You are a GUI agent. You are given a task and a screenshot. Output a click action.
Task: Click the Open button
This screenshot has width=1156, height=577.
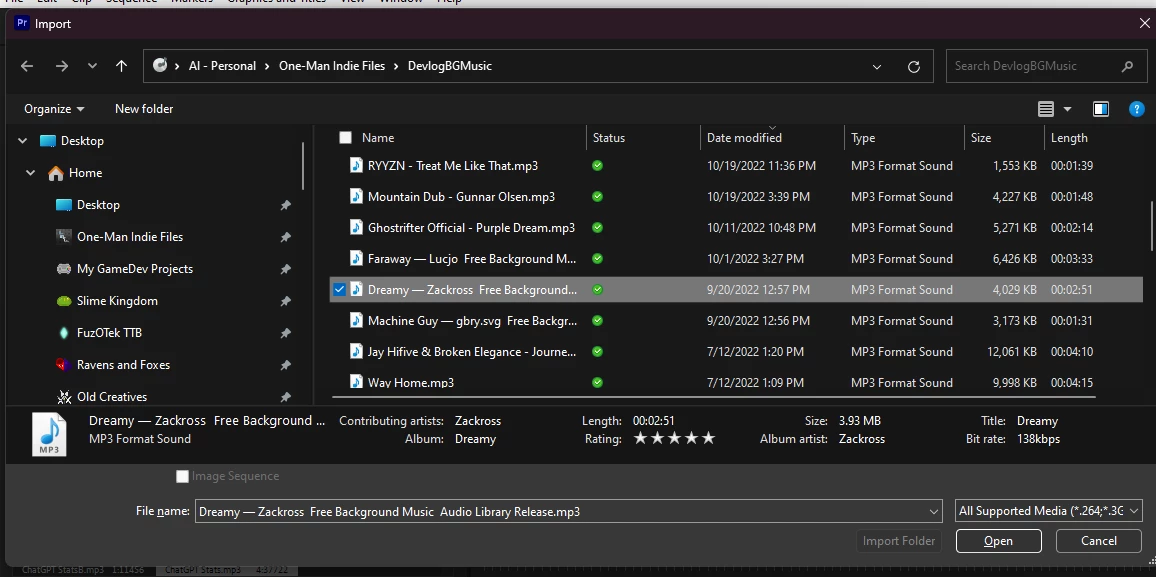(x=998, y=541)
